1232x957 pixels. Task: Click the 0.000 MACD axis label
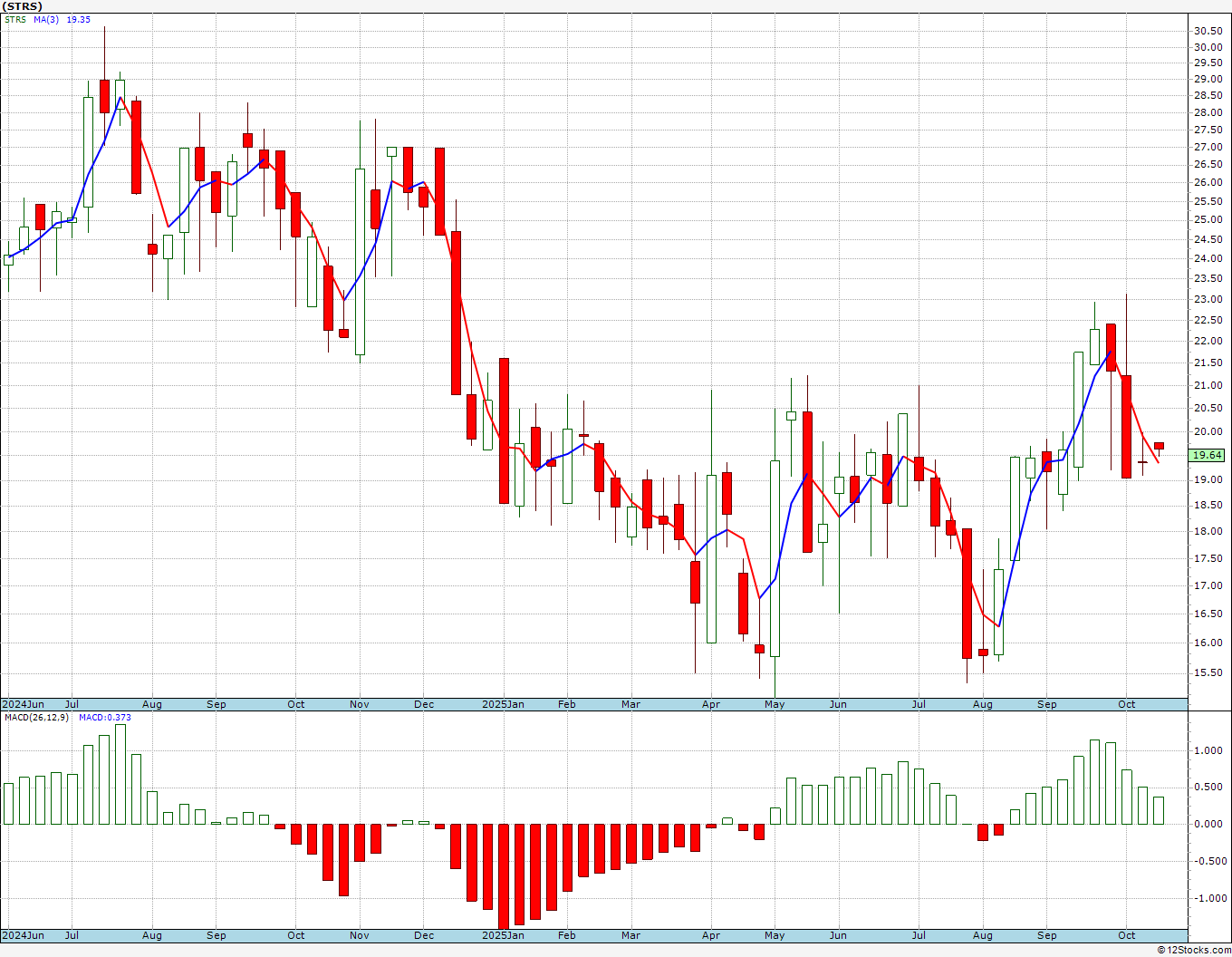pyautogui.click(x=1208, y=824)
